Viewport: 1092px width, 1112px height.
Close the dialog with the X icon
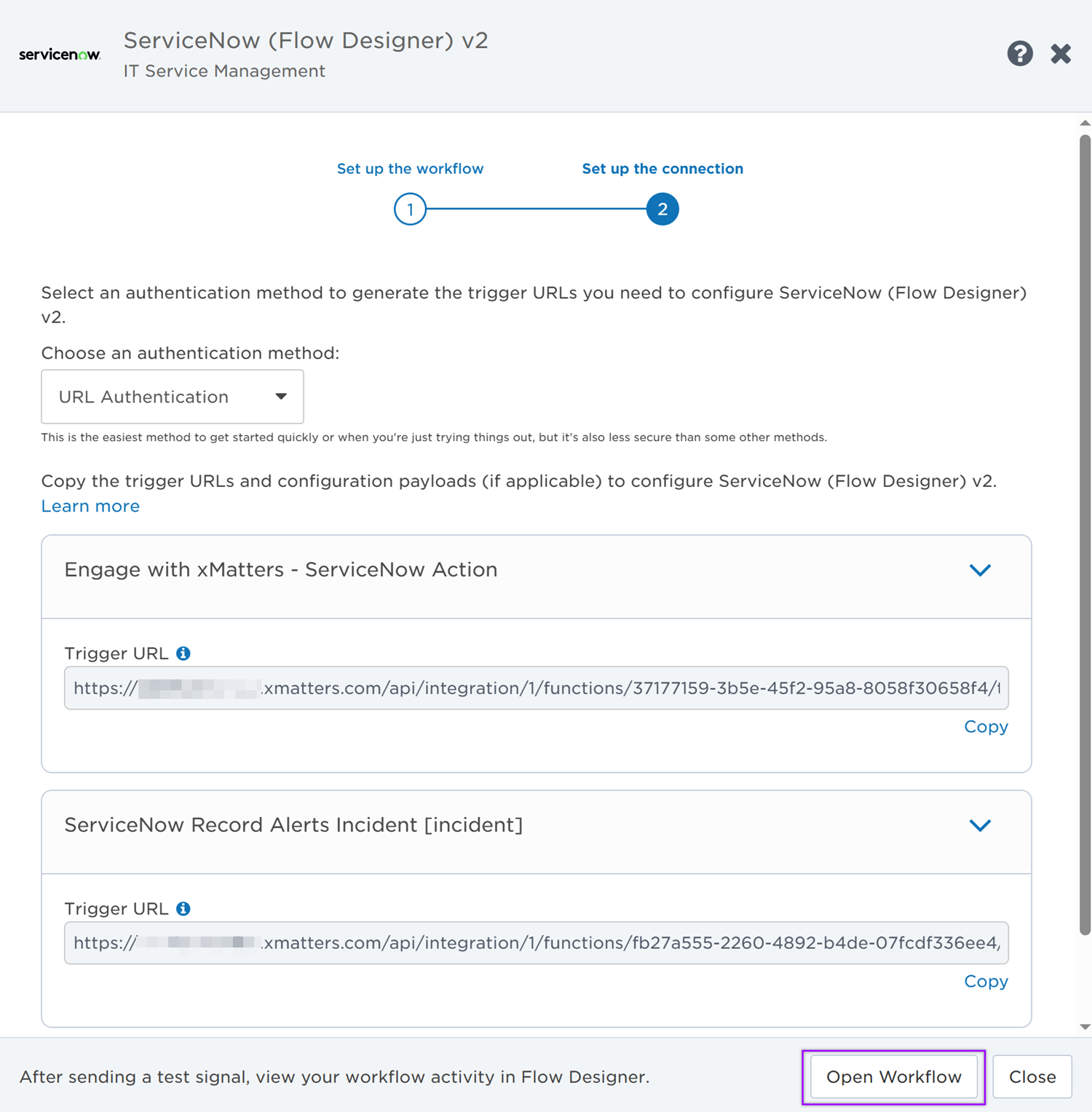pos(1061,53)
